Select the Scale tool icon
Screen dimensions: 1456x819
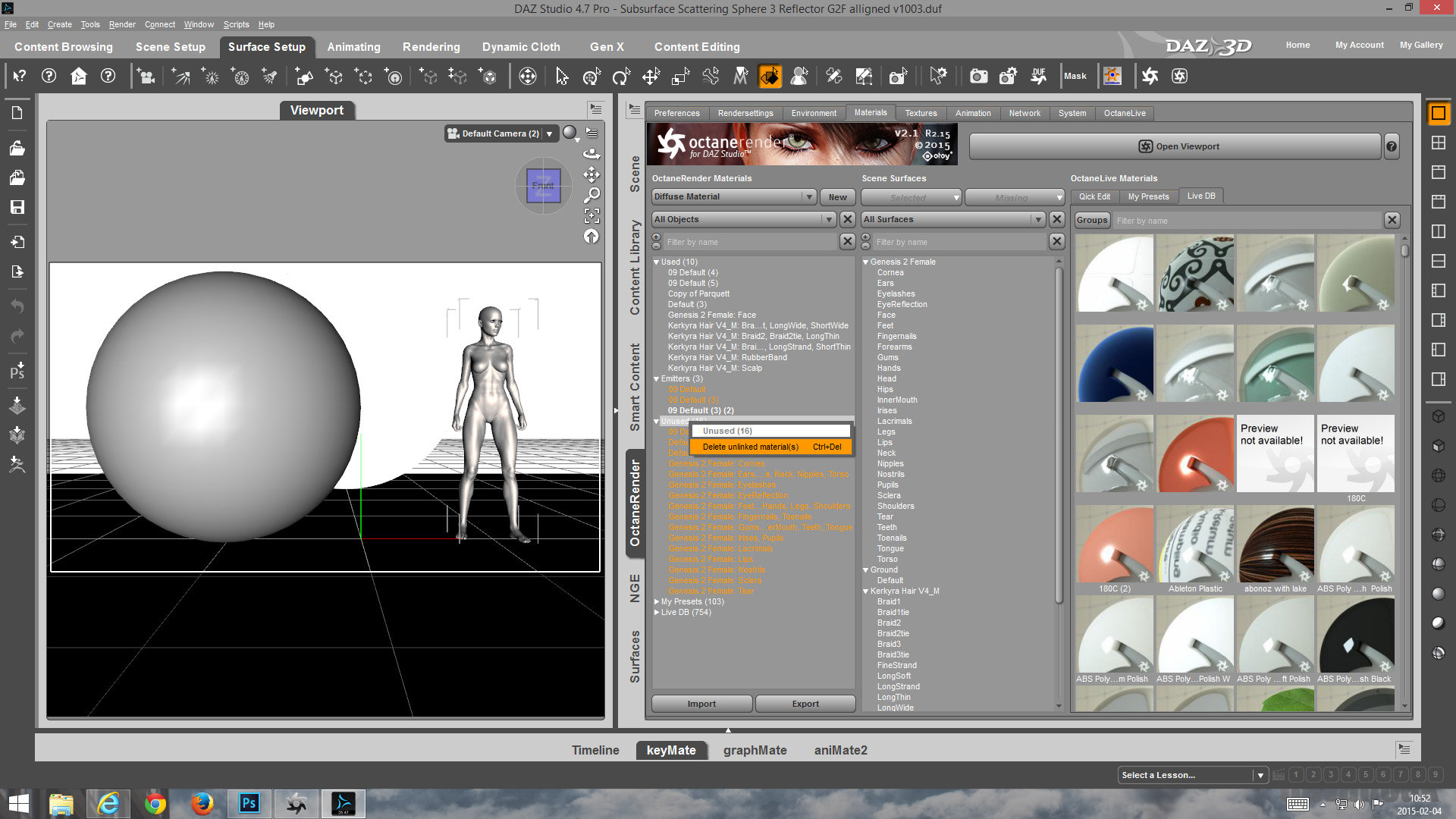(x=680, y=76)
